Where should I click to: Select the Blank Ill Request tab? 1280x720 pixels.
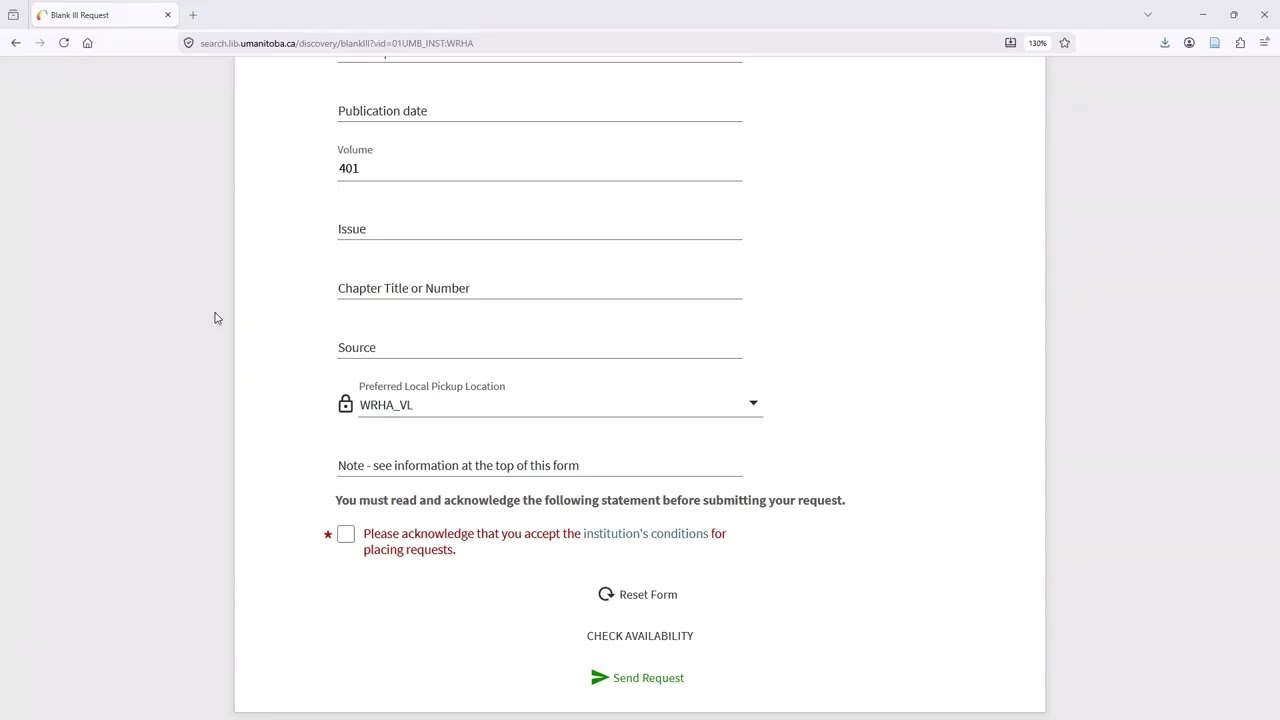click(104, 15)
